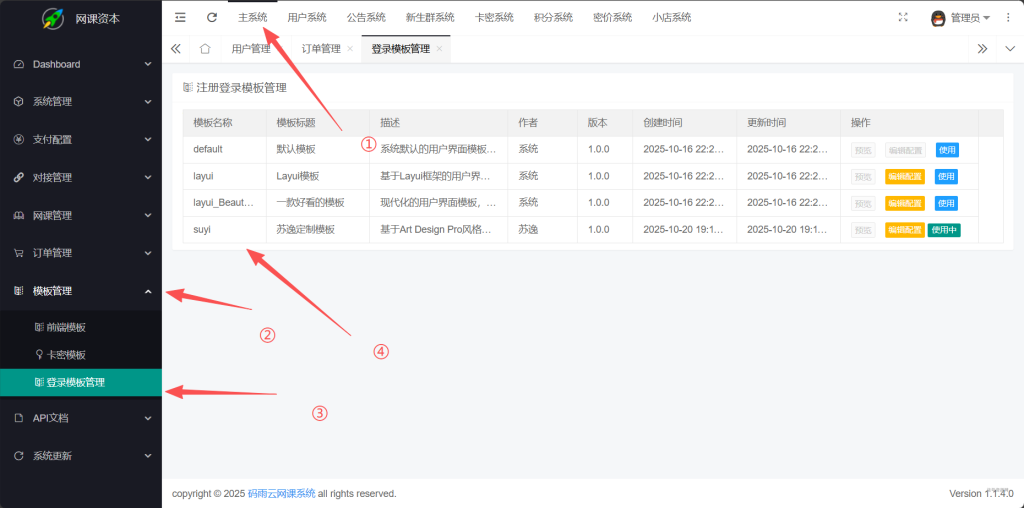Click the home tab icon

tap(205, 49)
